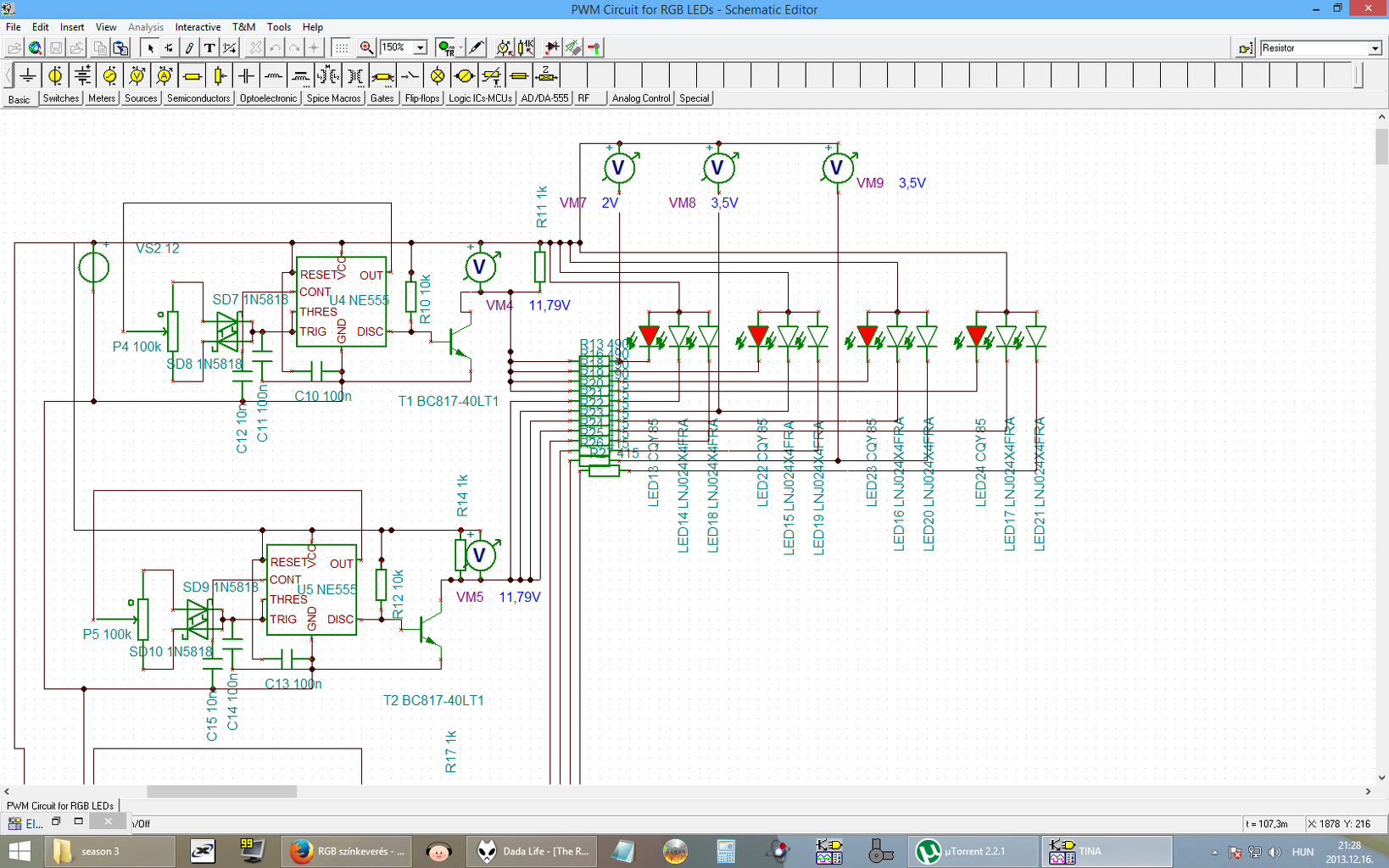Pick the Ammeter component icon
This screenshot has height=868, width=1389.
[x=165, y=76]
